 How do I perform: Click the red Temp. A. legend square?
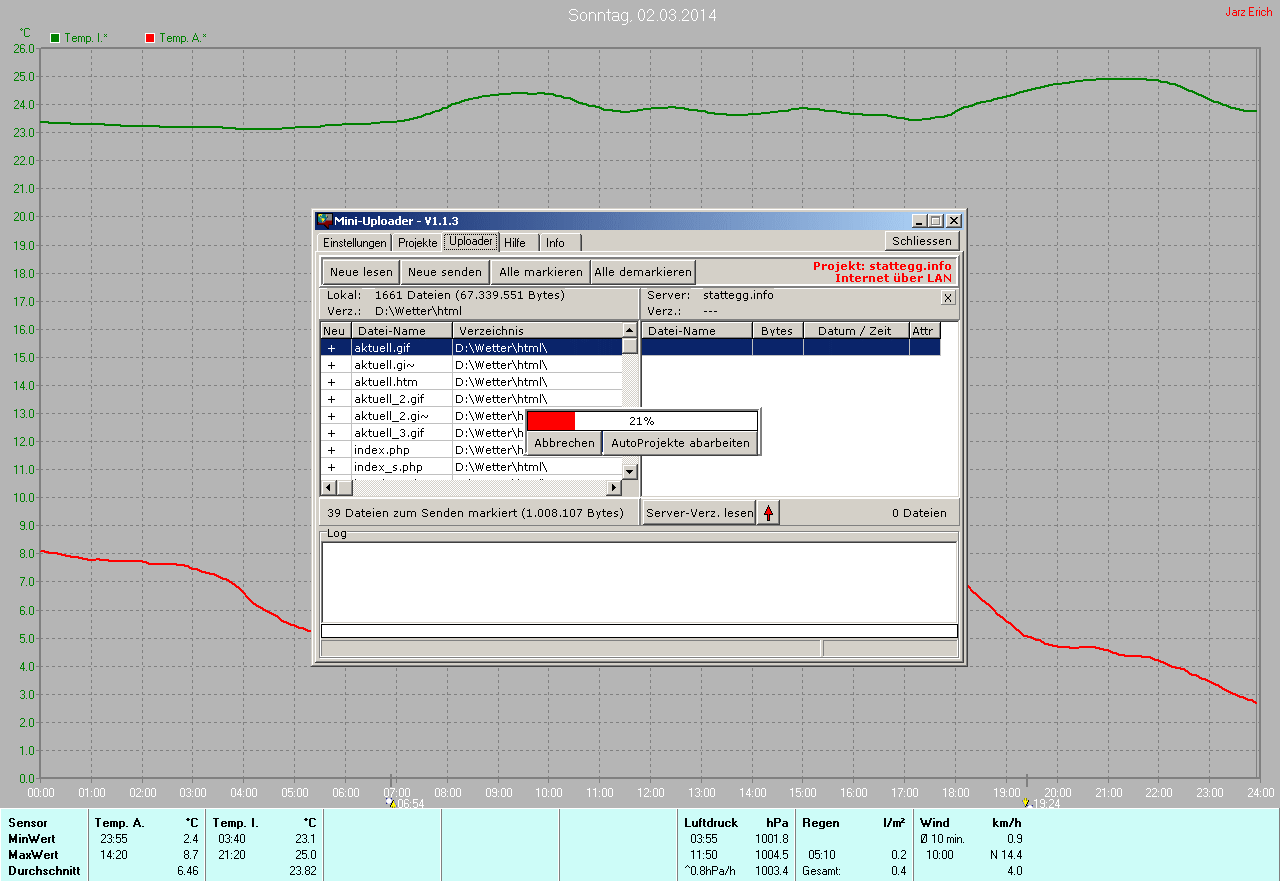coord(150,38)
